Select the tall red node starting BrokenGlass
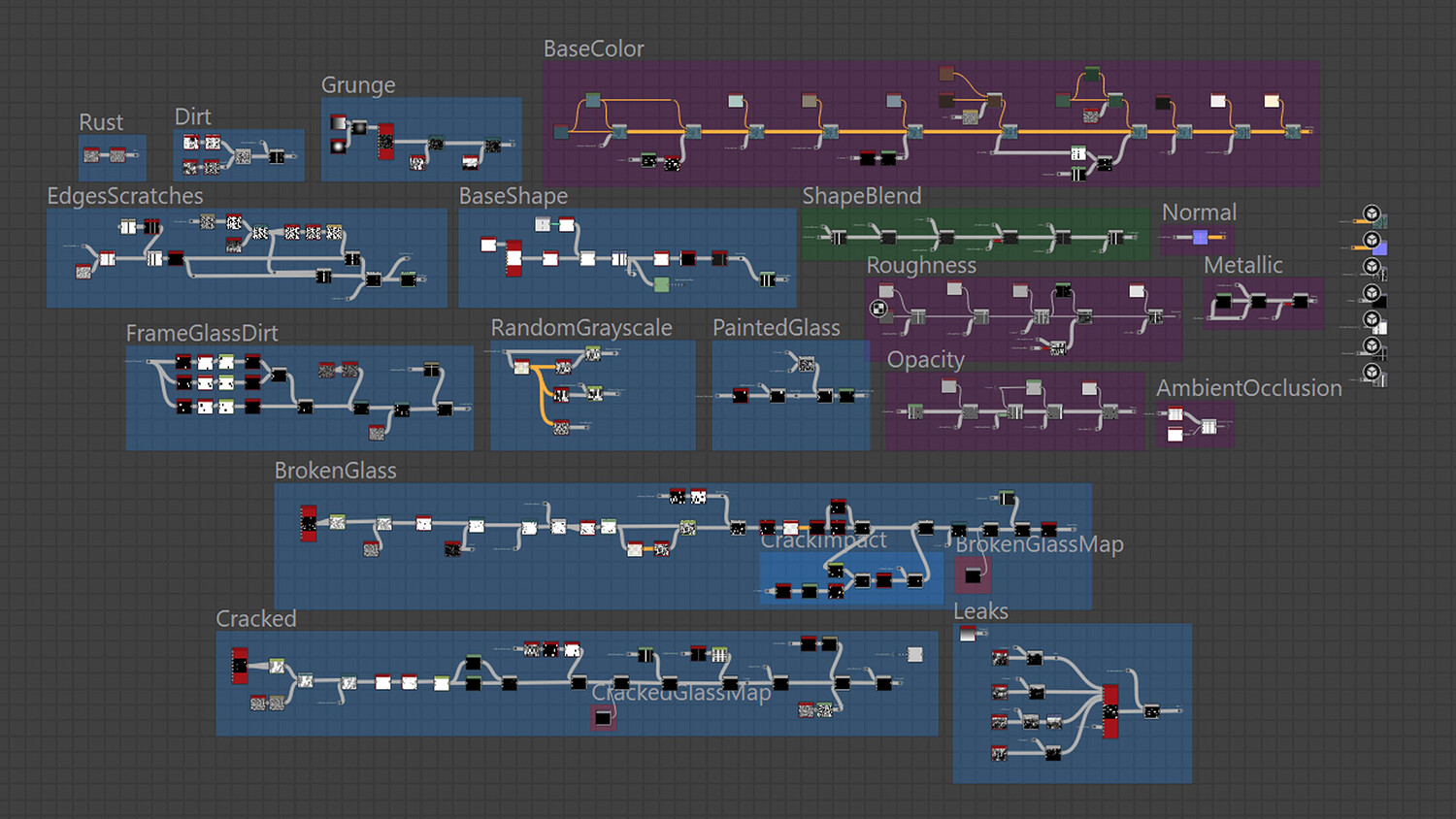 pos(309,523)
